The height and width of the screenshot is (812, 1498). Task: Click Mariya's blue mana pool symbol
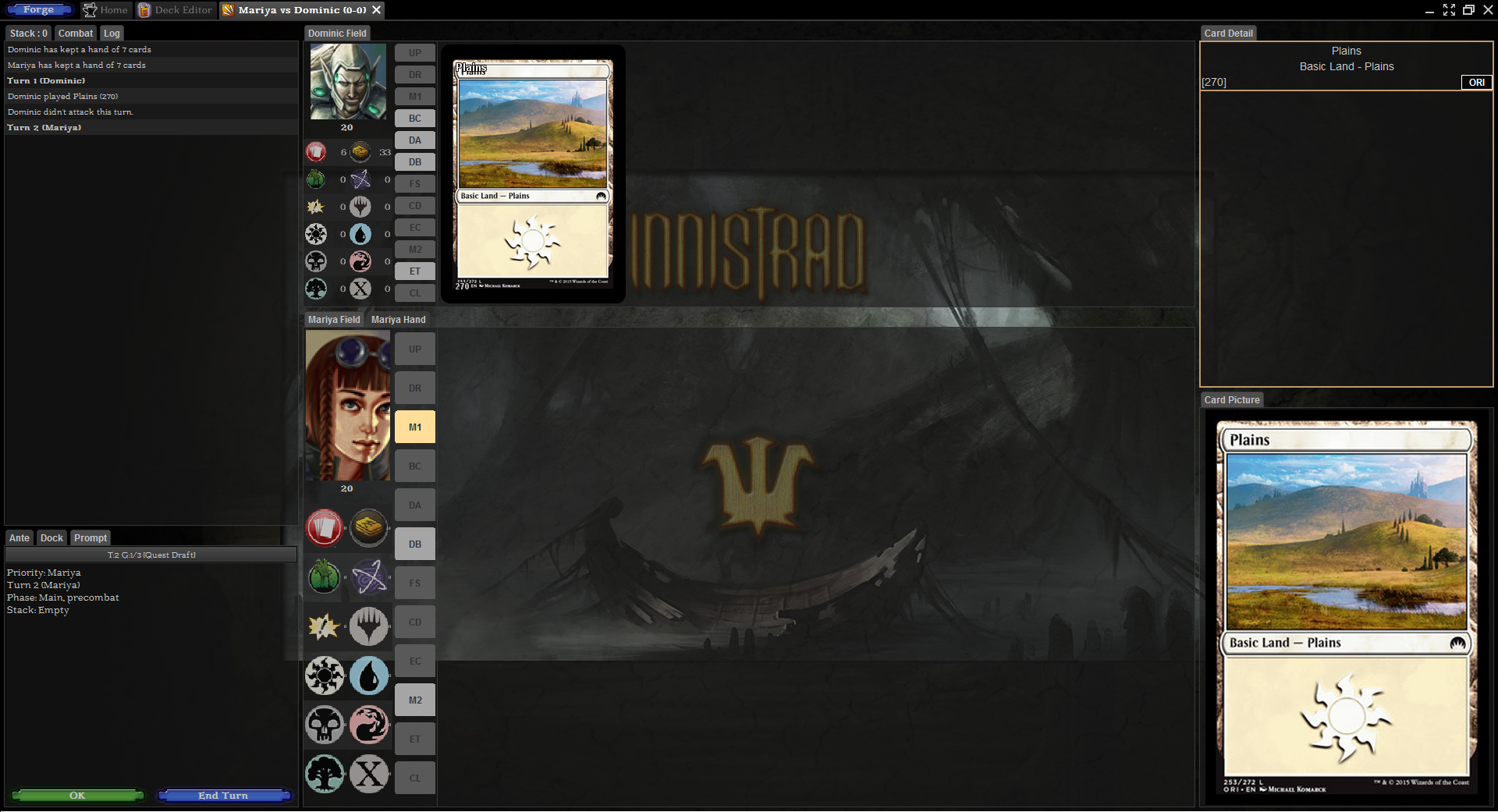(368, 675)
